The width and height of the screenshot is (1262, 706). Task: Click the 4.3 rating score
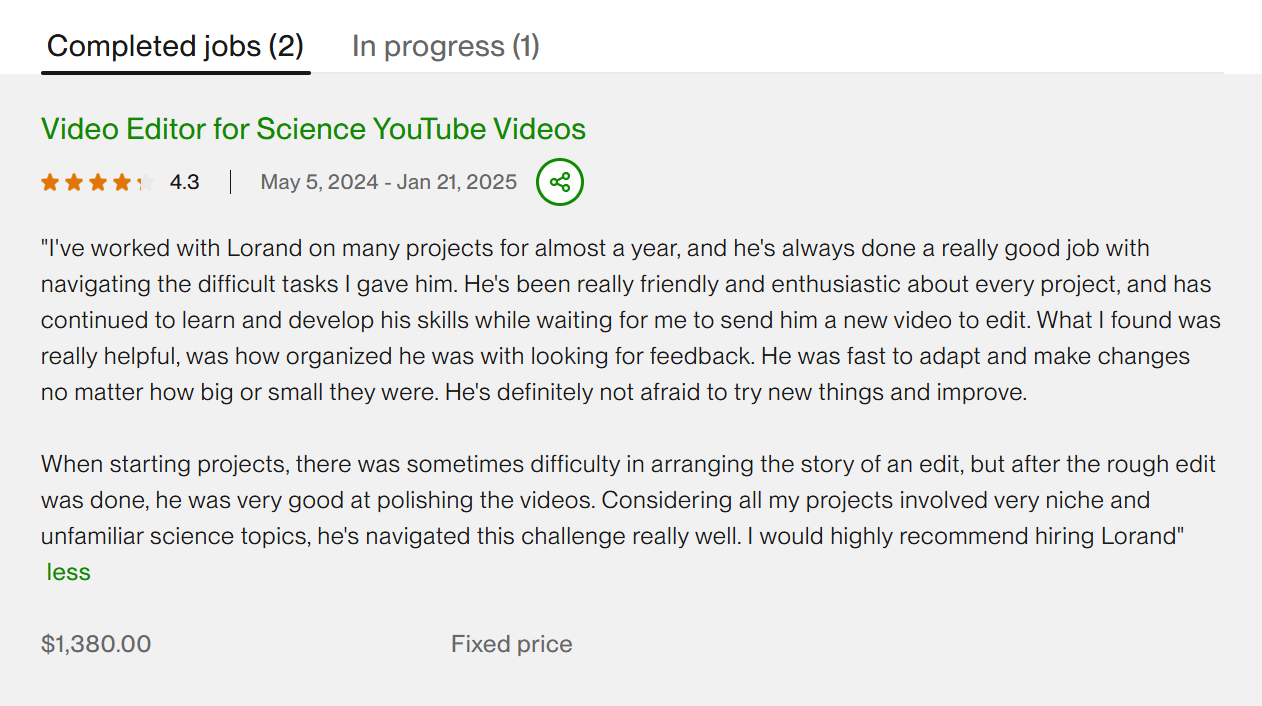click(x=184, y=182)
